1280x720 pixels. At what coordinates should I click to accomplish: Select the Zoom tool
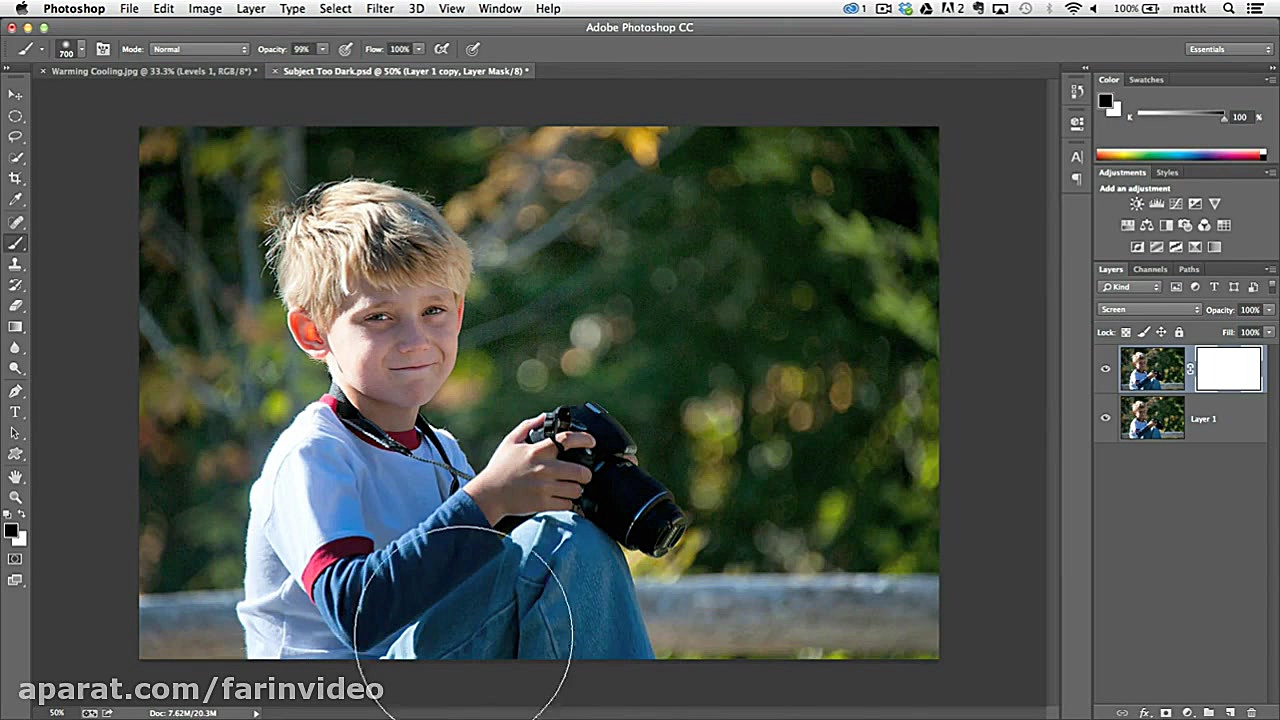15,497
